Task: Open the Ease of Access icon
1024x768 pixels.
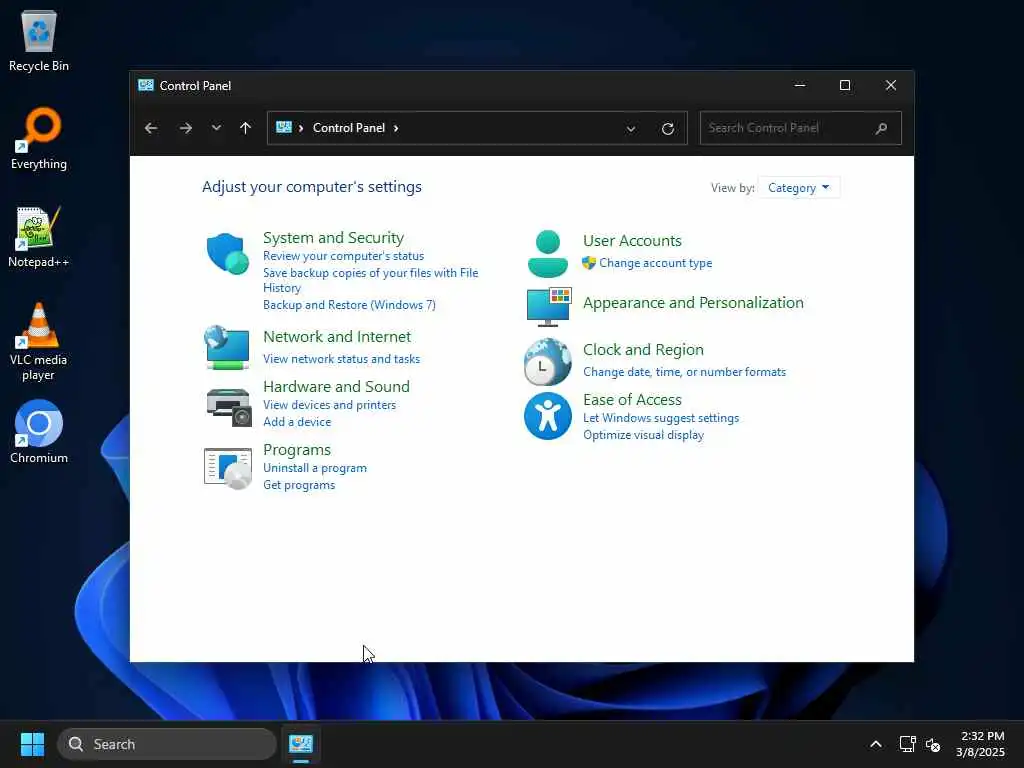Action: [547, 416]
